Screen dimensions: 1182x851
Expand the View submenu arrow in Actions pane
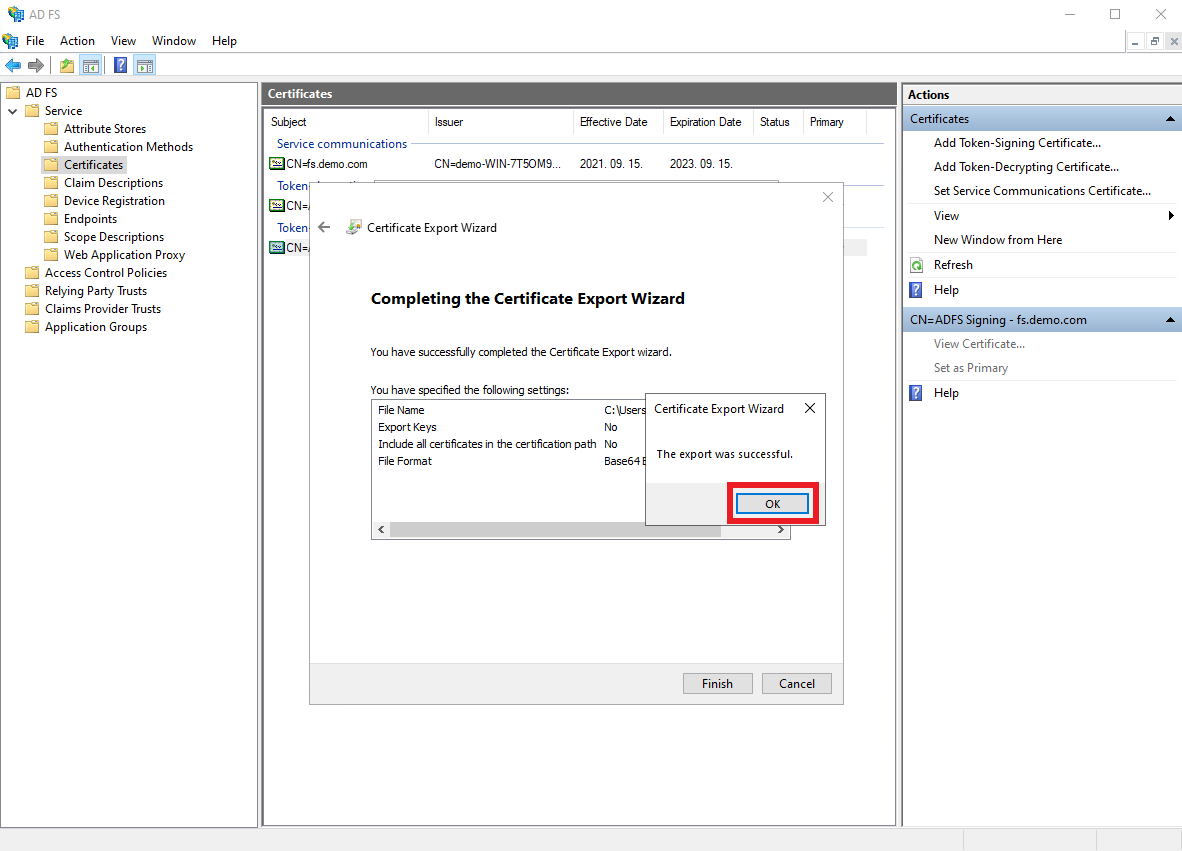click(x=1171, y=216)
